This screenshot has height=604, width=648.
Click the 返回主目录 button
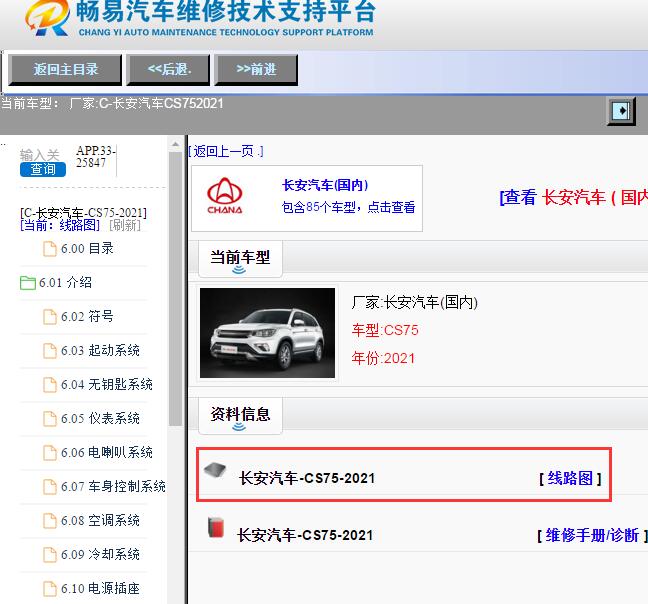65,69
